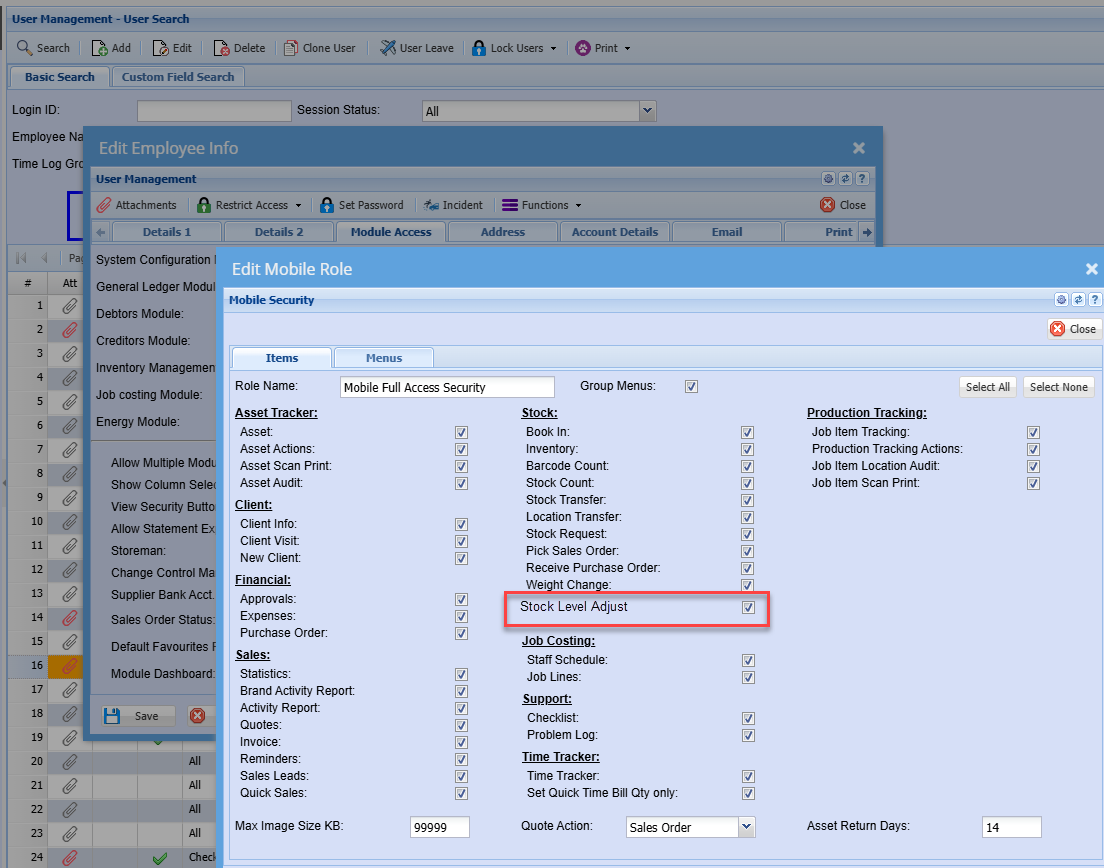Open the Custom Field Search tab
1104x868 pixels.
click(178, 77)
